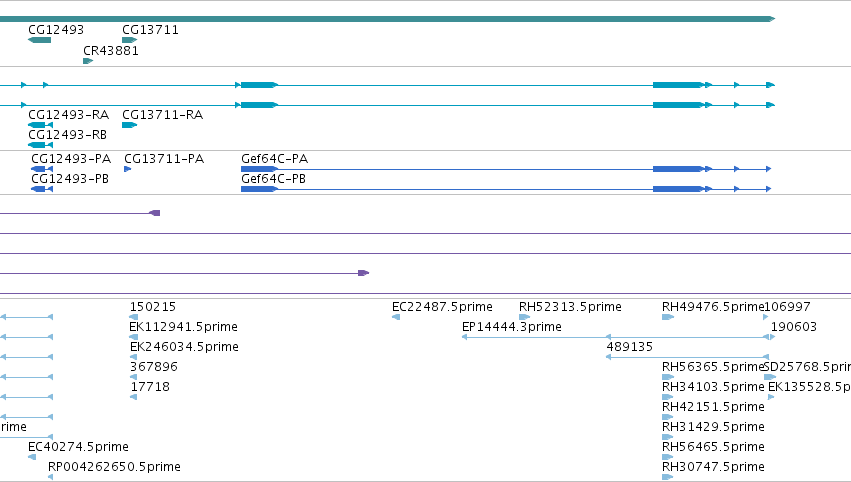Select the CG12493 gene feature
Image resolution: width=851 pixels, height=482 pixels.
40,40
